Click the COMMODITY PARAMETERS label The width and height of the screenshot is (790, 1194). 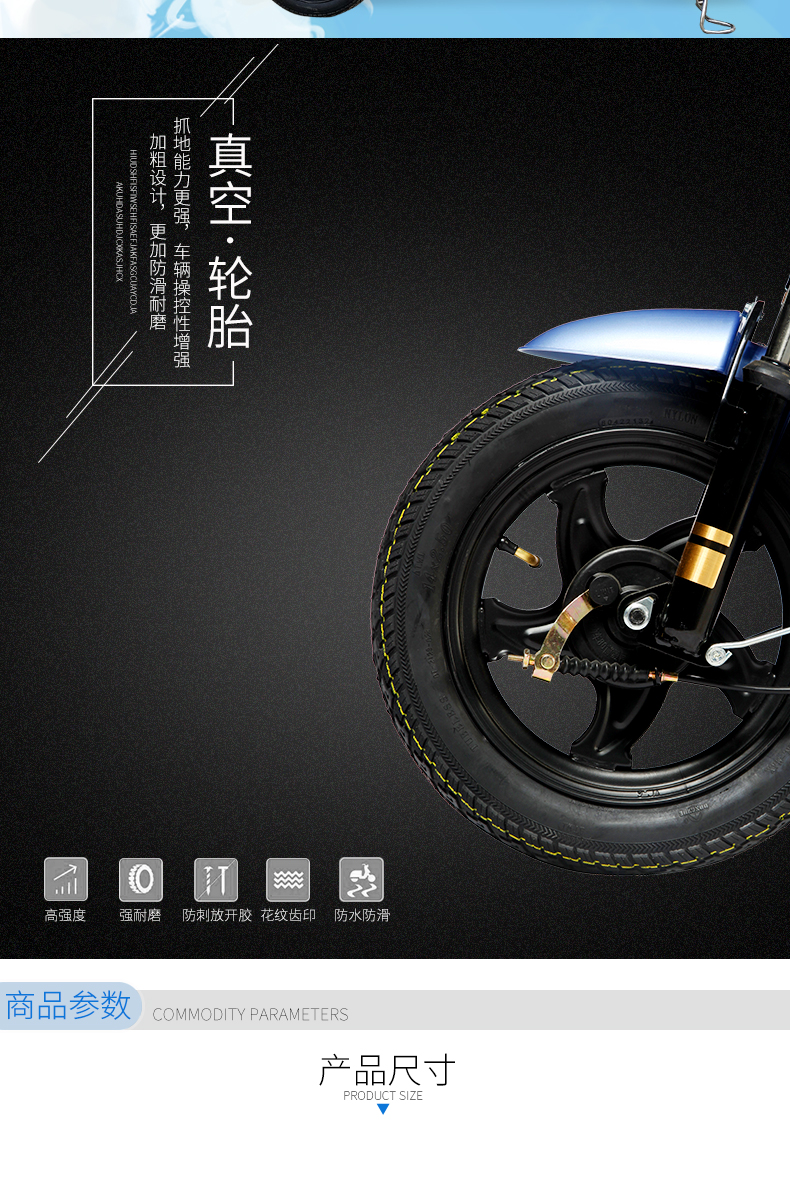coord(250,1015)
